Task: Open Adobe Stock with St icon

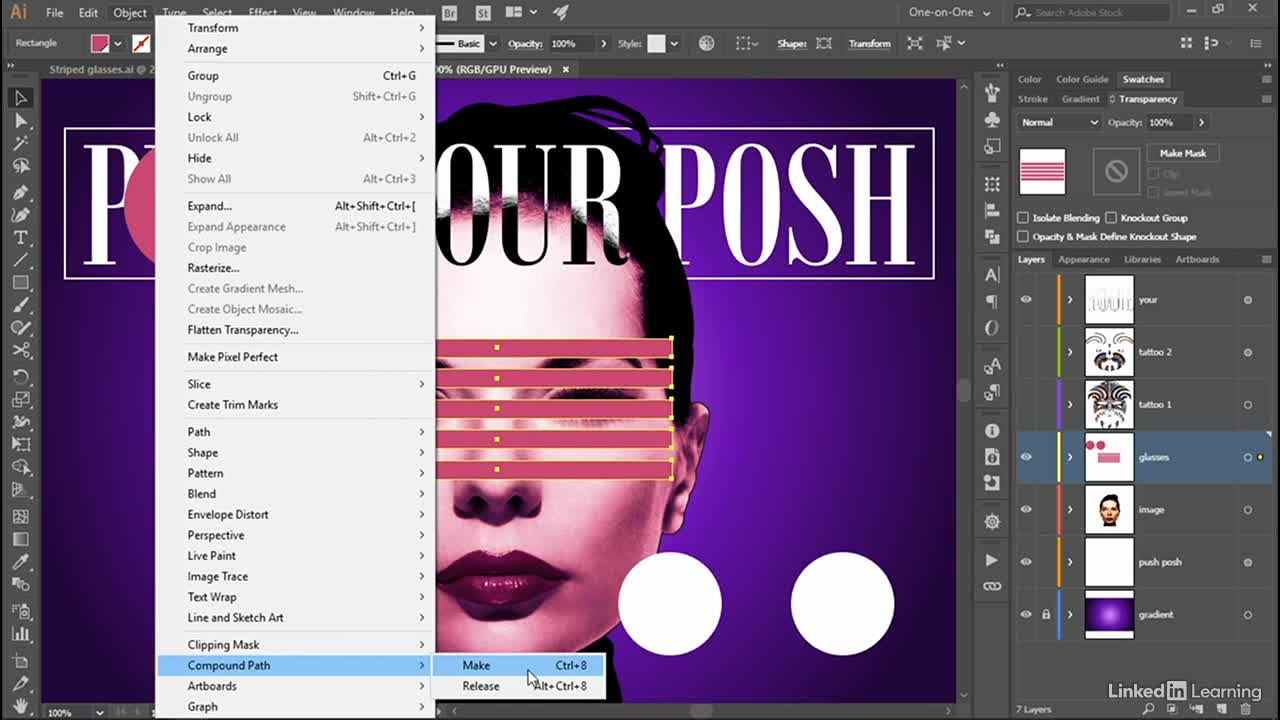Action: pos(484,13)
